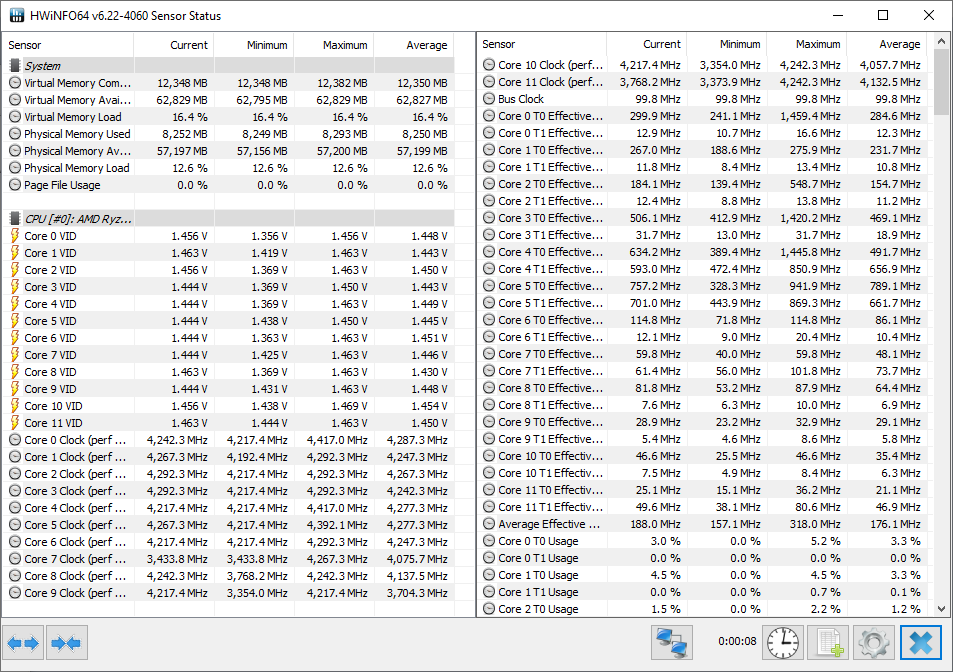
Task: Click the 57,197 MB Physical Memory Available value
Action: [182, 151]
